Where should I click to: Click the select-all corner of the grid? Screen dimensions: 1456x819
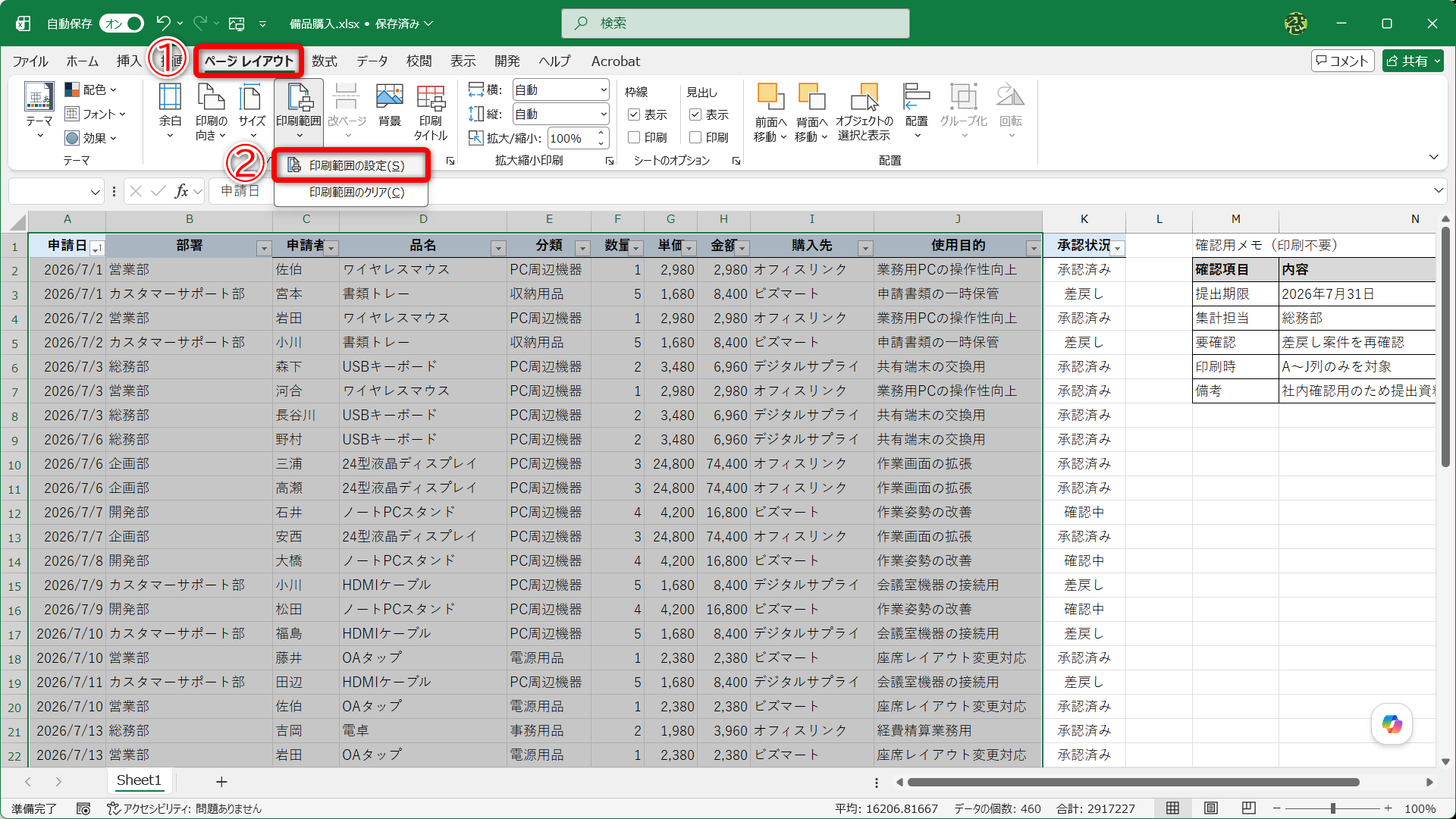[x=17, y=221]
